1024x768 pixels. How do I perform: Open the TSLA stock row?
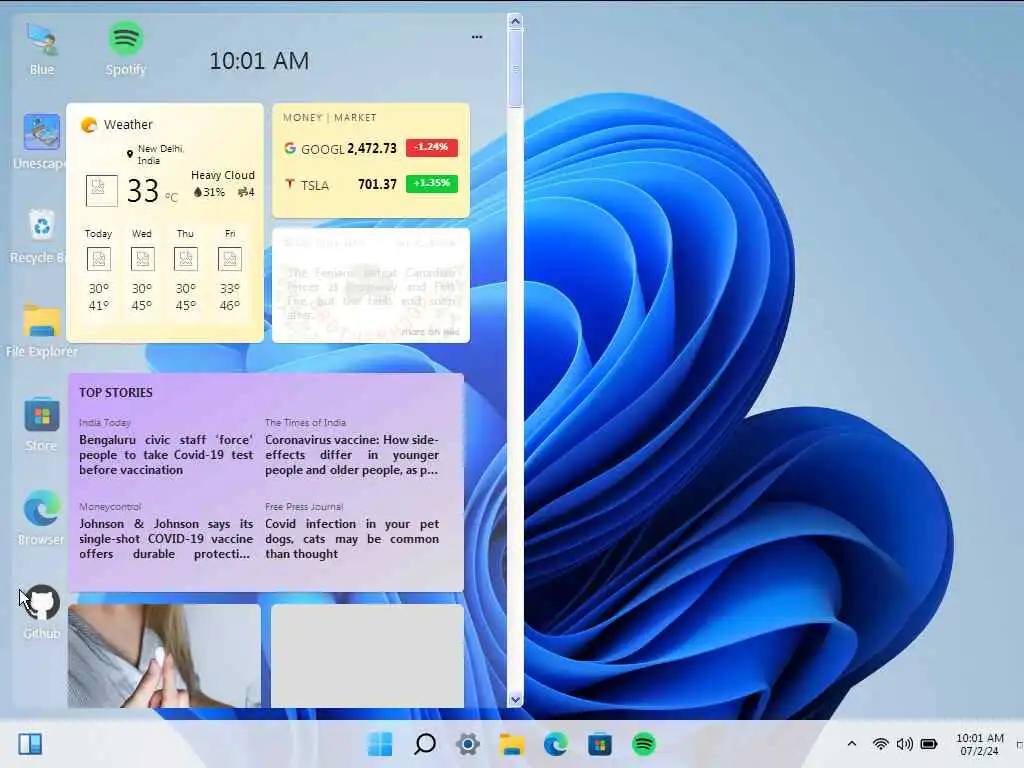pos(371,185)
